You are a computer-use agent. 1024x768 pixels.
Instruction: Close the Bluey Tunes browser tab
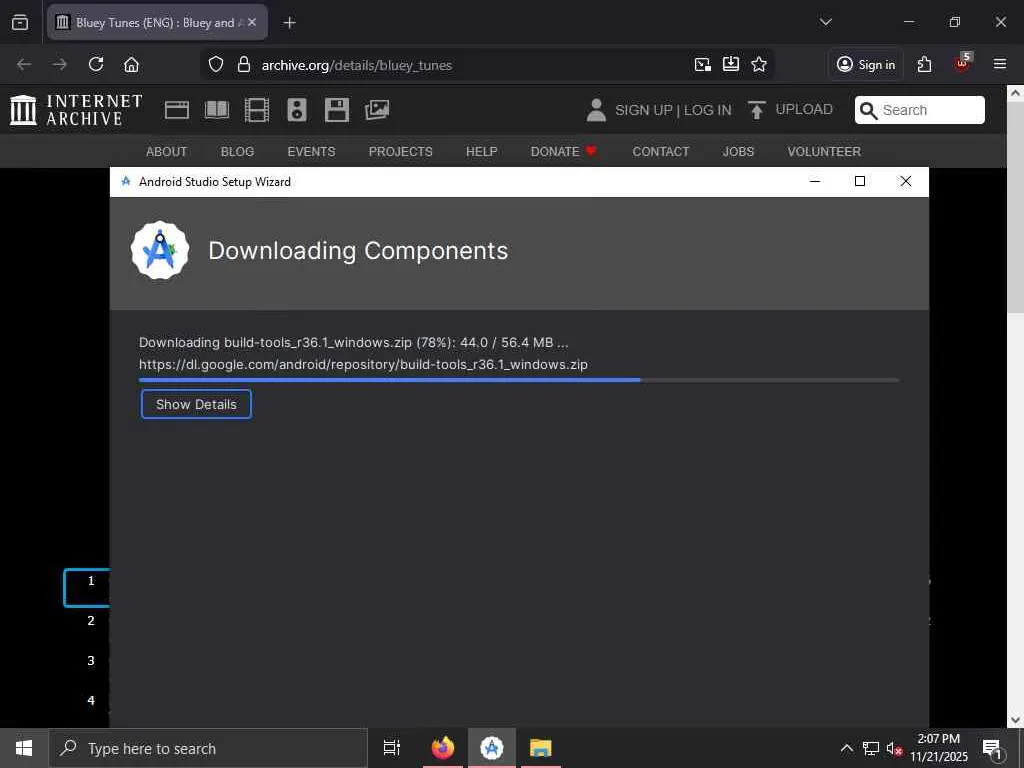point(252,22)
